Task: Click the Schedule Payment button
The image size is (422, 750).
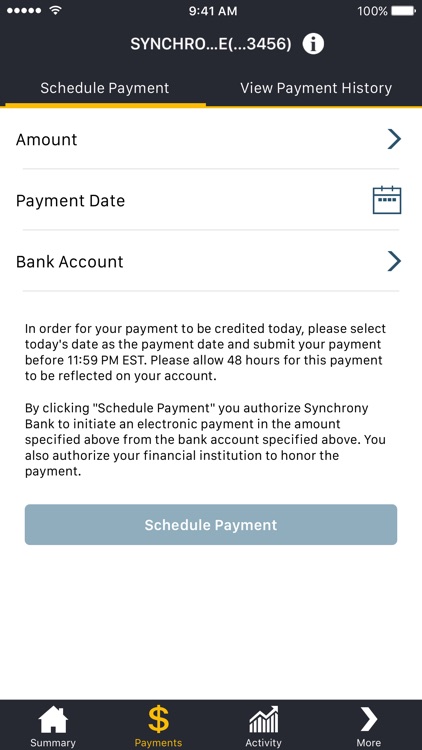Action: (x=211, y=525)
